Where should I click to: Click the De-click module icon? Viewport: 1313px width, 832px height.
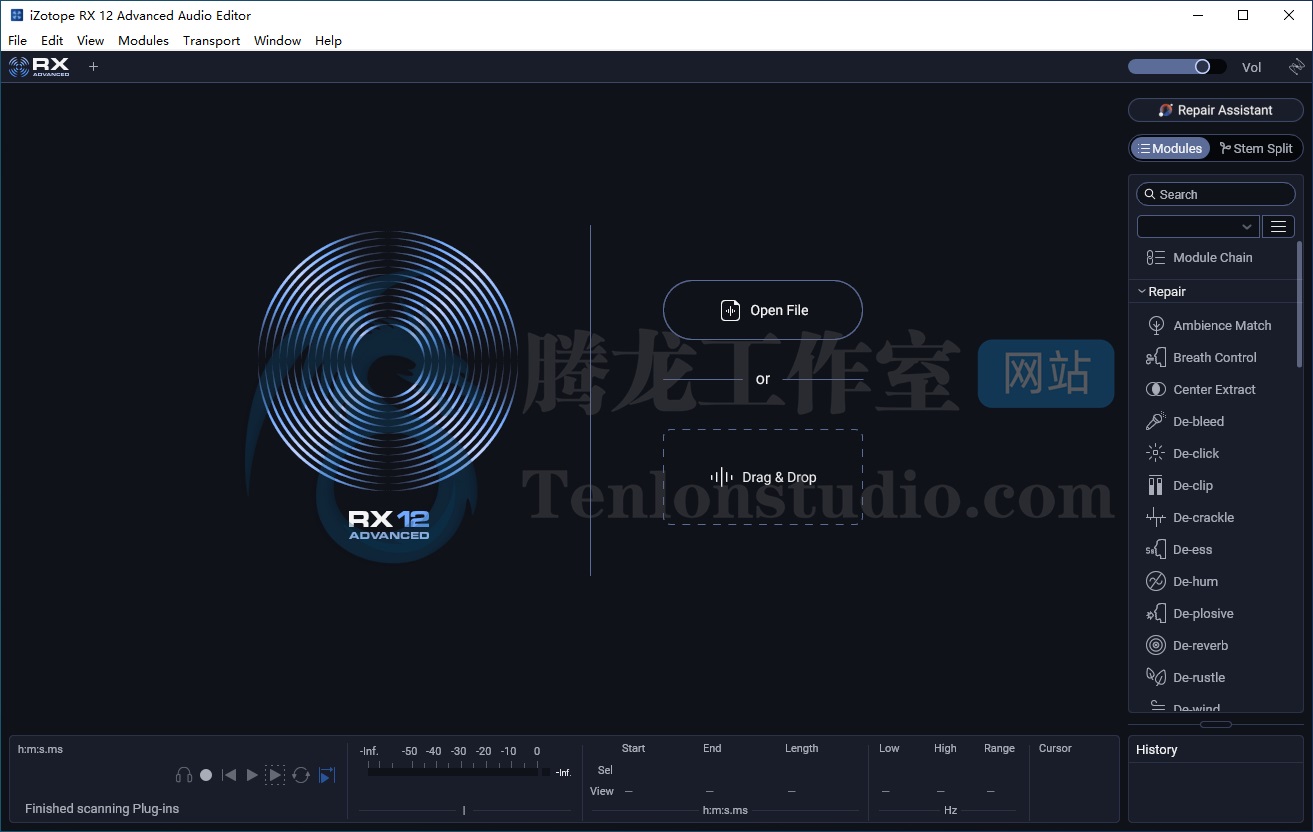click(x=1155, y=453)
